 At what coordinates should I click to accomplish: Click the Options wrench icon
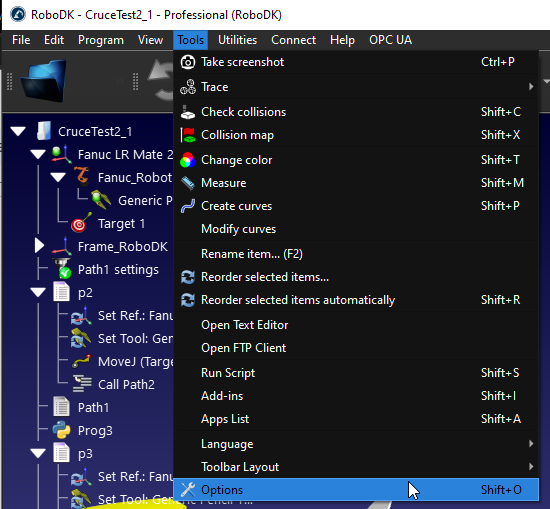(x=188, y=490)
